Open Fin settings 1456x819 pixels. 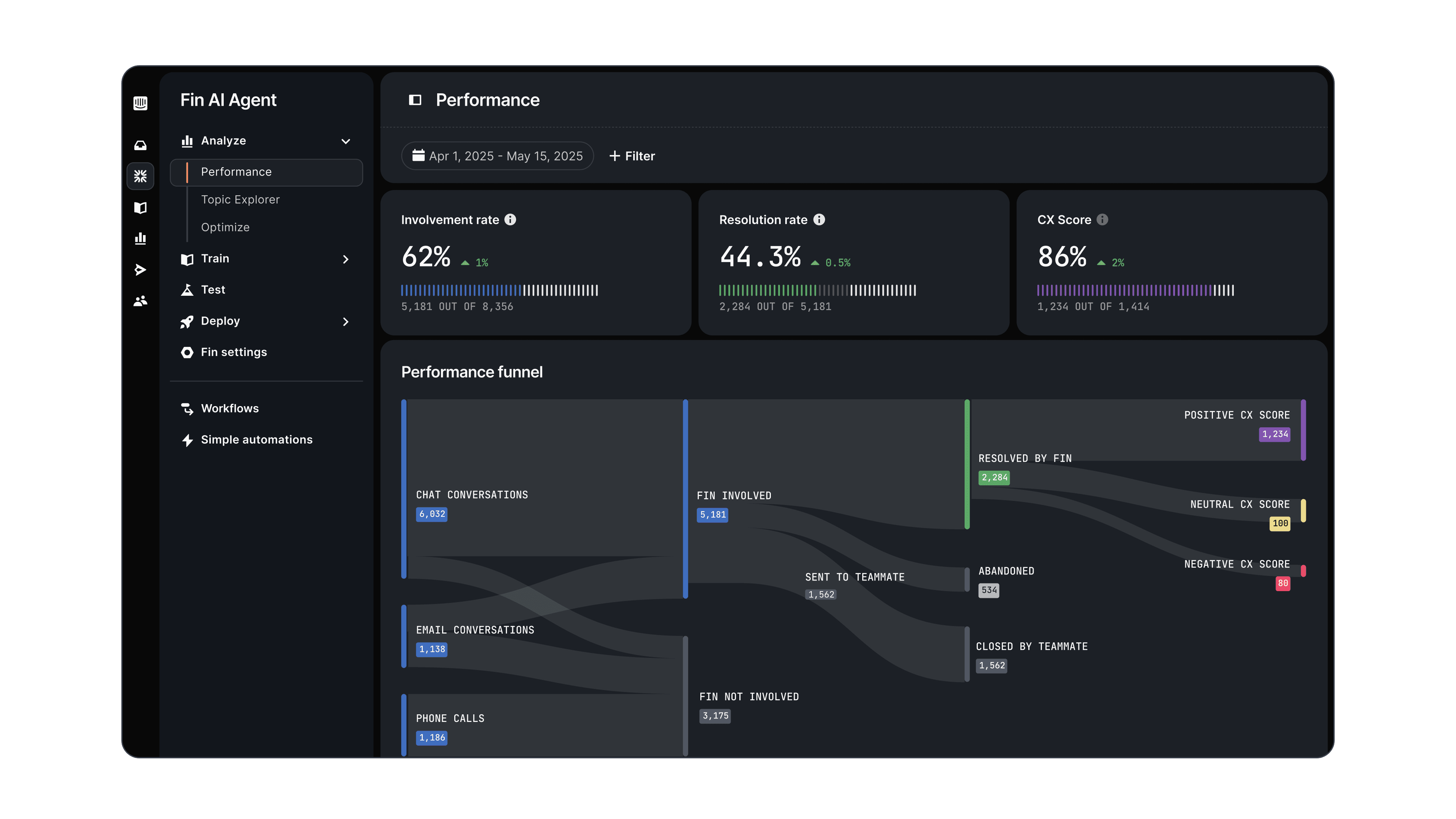[x=234, y=351]
